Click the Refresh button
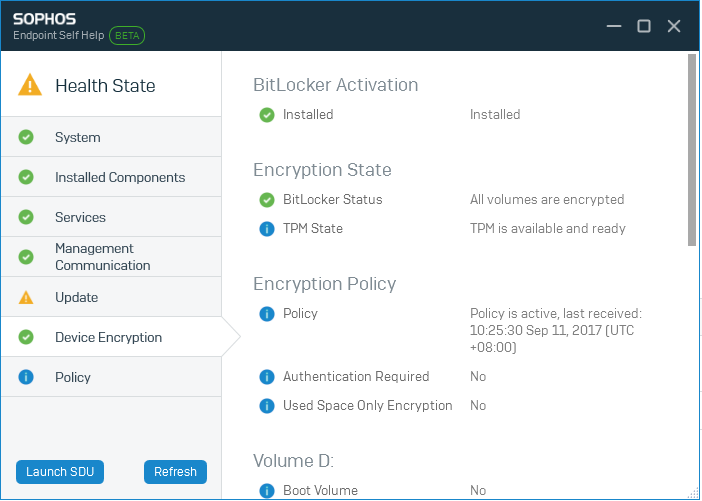Image resolution: width=702 pixels, height=501 pixels. [176, 472]
